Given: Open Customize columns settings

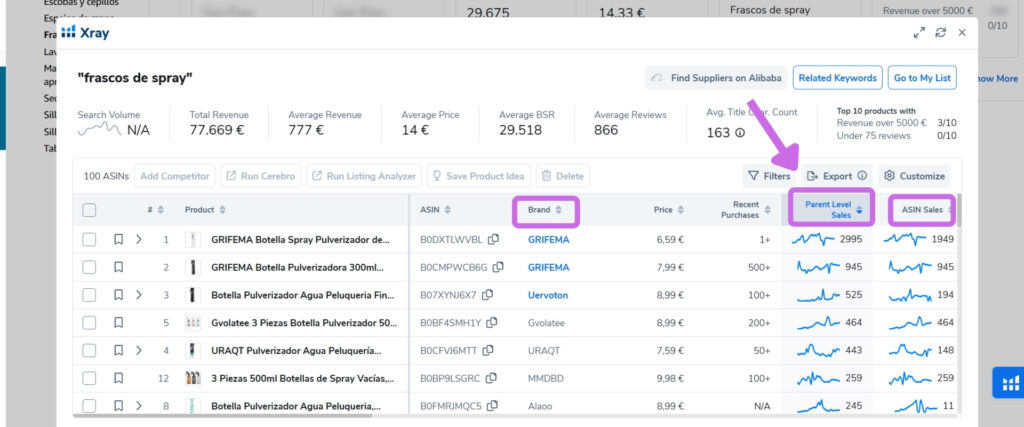Looking at the screenshot, I should tap(914, 176).
